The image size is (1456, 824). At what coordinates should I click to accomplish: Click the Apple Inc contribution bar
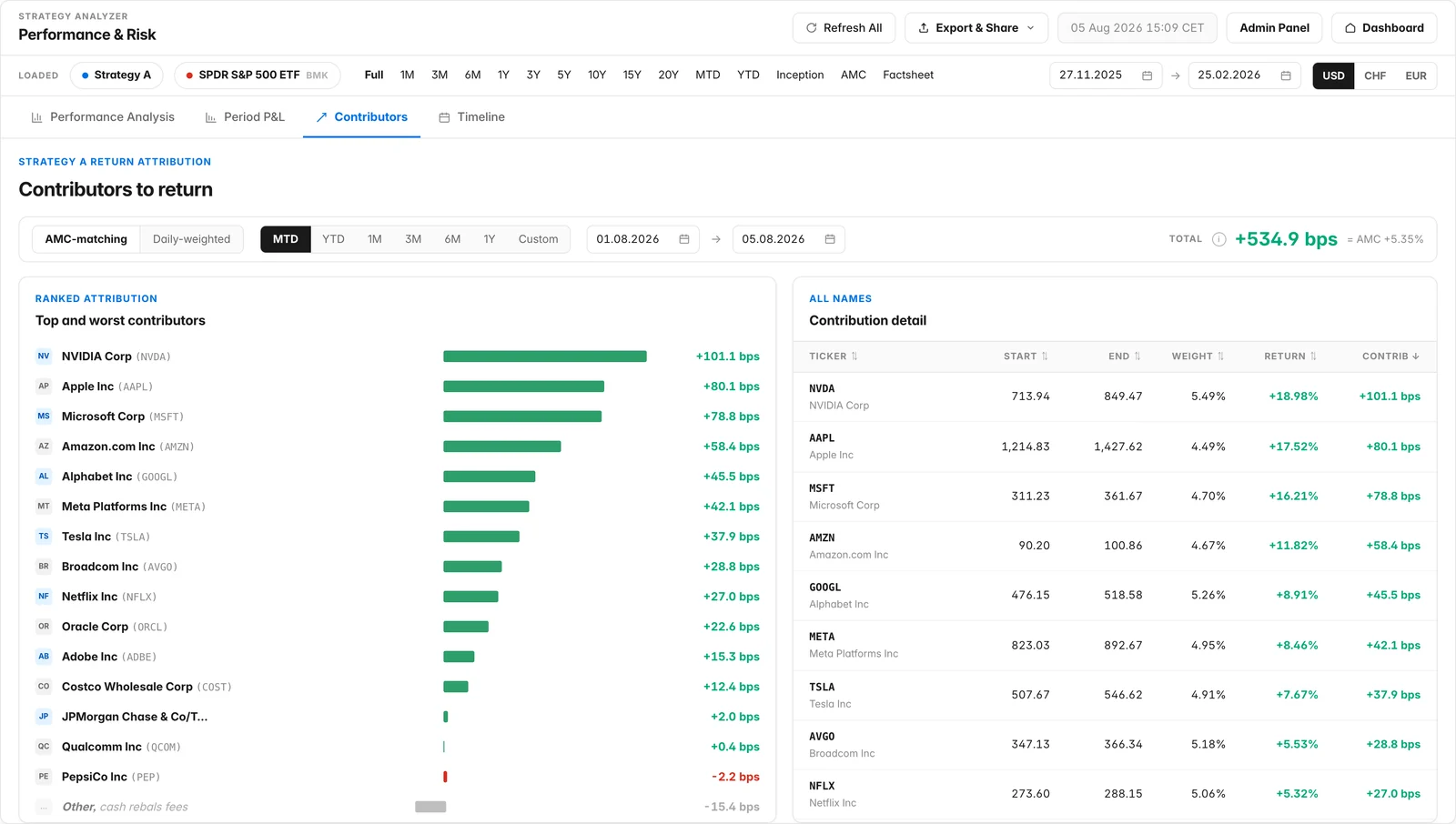(x=523, y=387)
